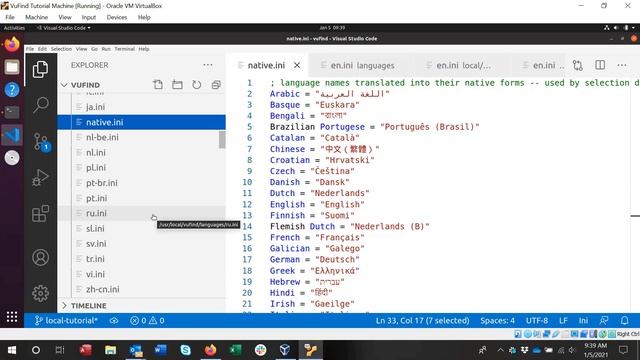Viewport: 640px width, 360px height.
Task: Expand the TIMELINE section
Action: (x=89, y=305)
